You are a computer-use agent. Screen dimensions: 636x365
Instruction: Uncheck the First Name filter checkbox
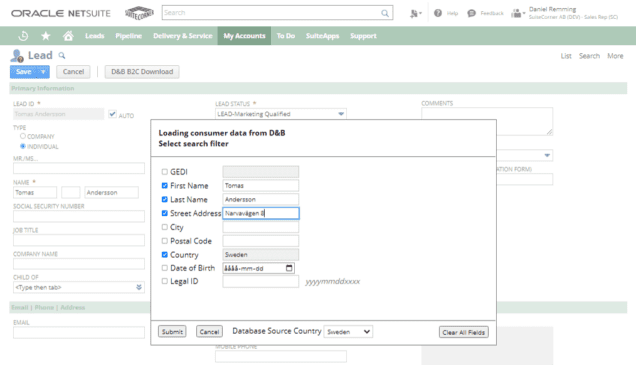(x=164, y=185)
